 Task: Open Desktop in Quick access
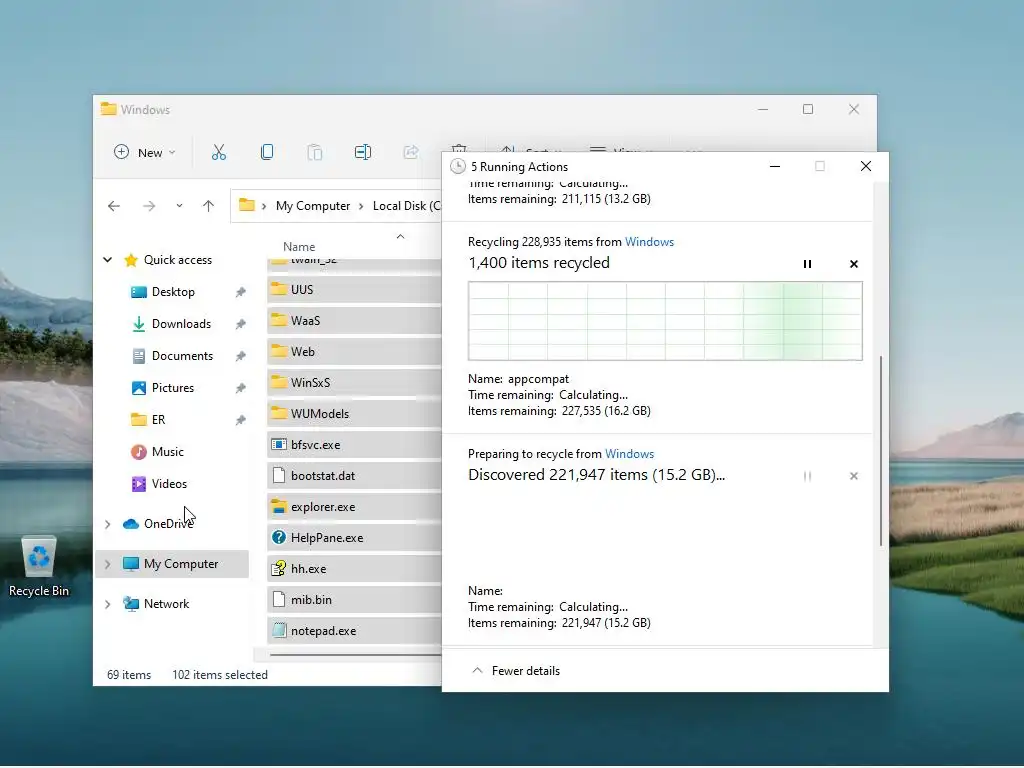[x=173, y=292]
